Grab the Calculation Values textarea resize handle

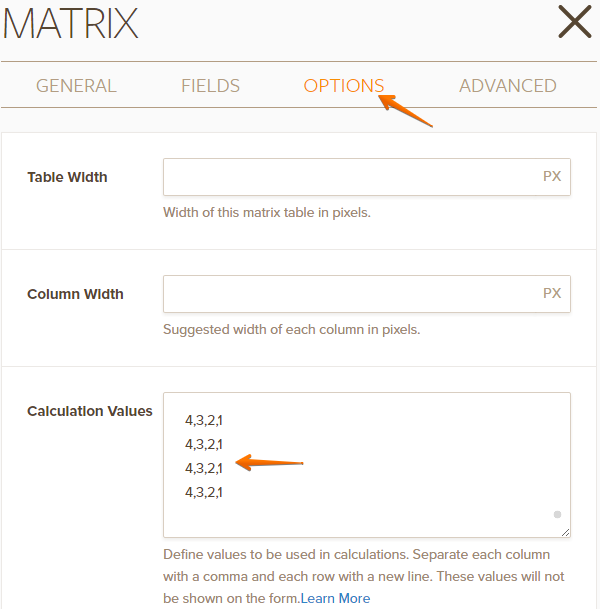[565, 532]
